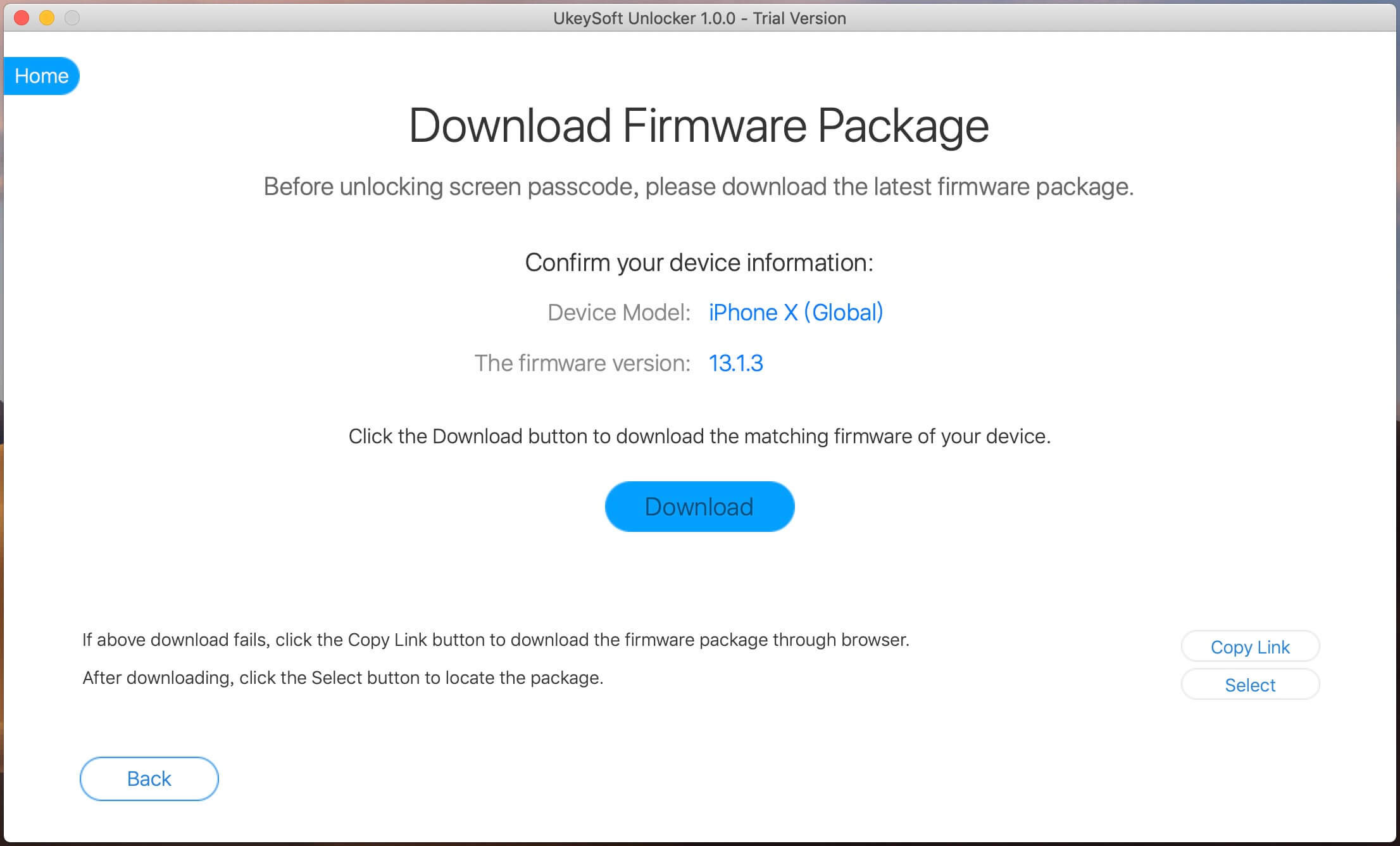This screenshot has height=846, width=1400.
Task: Open the Home menu navigation panel
Action: click(41, 75)
